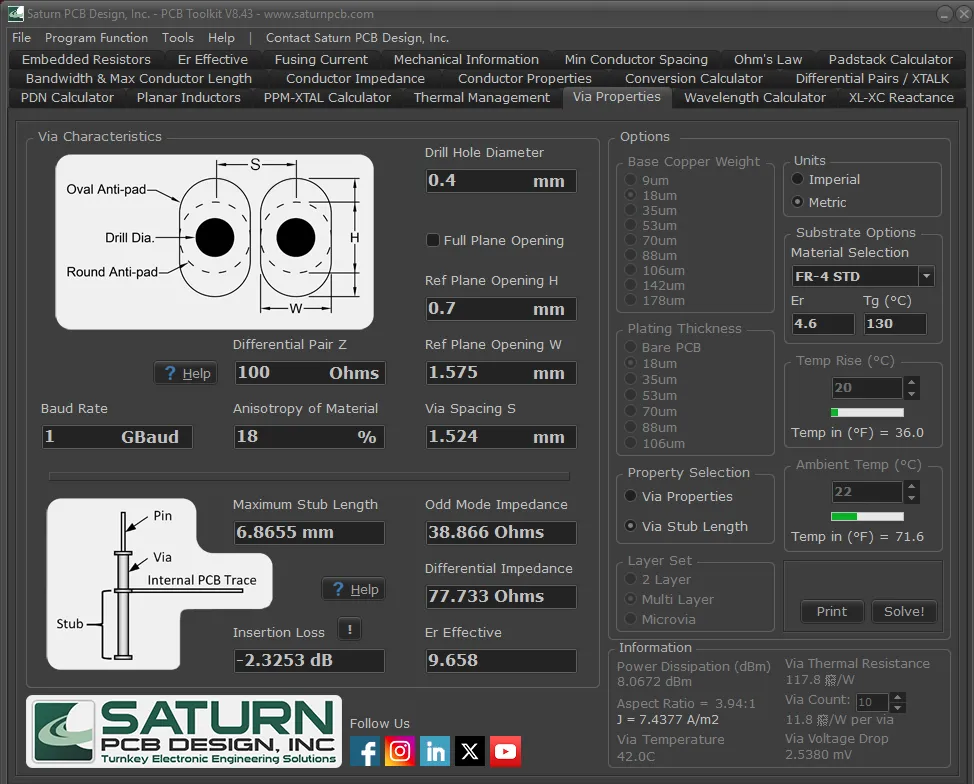The height and width of the screenshot is (784, 974).
Task: Open Saturn's LinkedIn page icon
Action: [435, 751]
